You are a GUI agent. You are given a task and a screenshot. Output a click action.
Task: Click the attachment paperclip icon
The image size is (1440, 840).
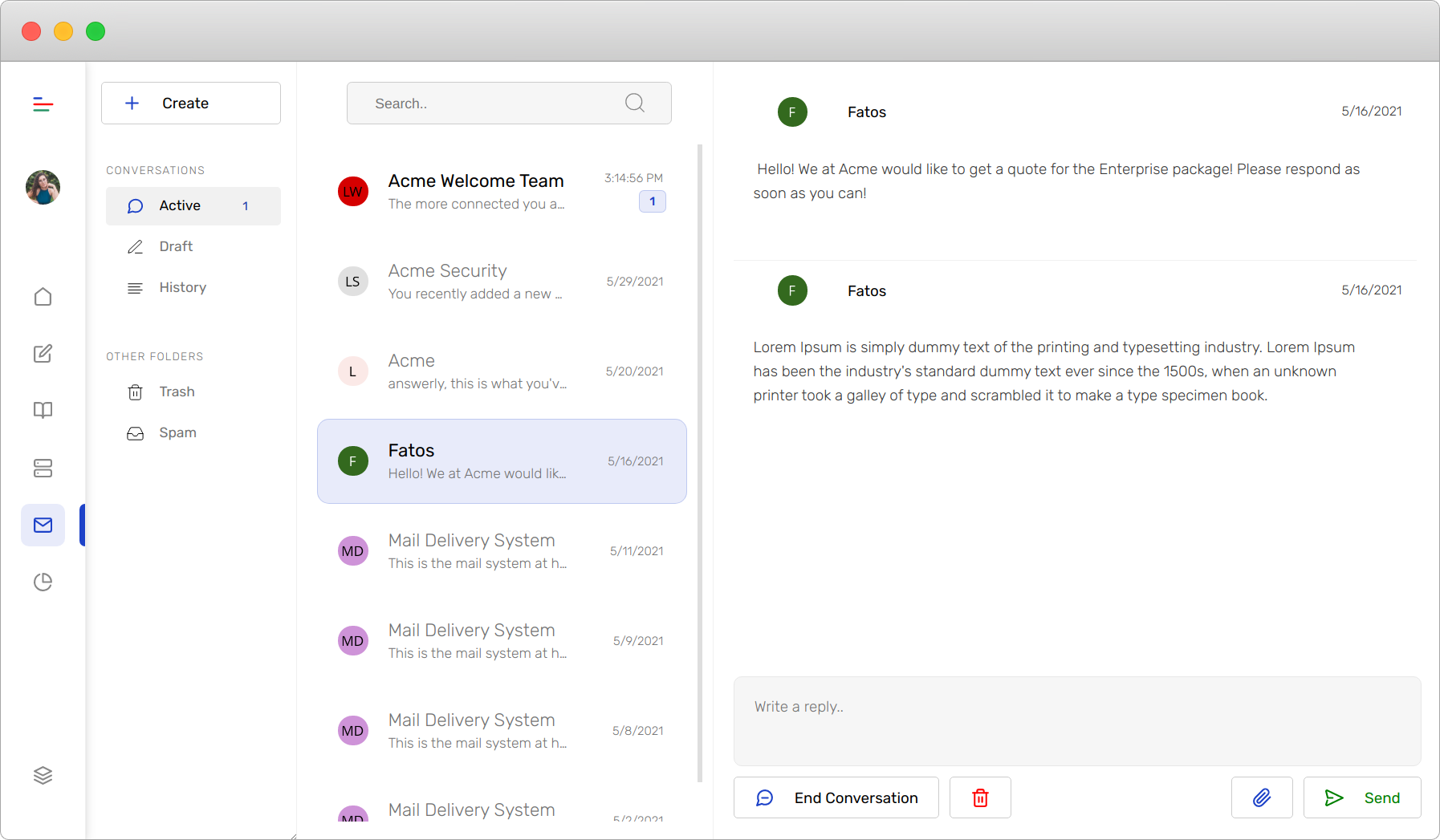(x=1261, y=797)
